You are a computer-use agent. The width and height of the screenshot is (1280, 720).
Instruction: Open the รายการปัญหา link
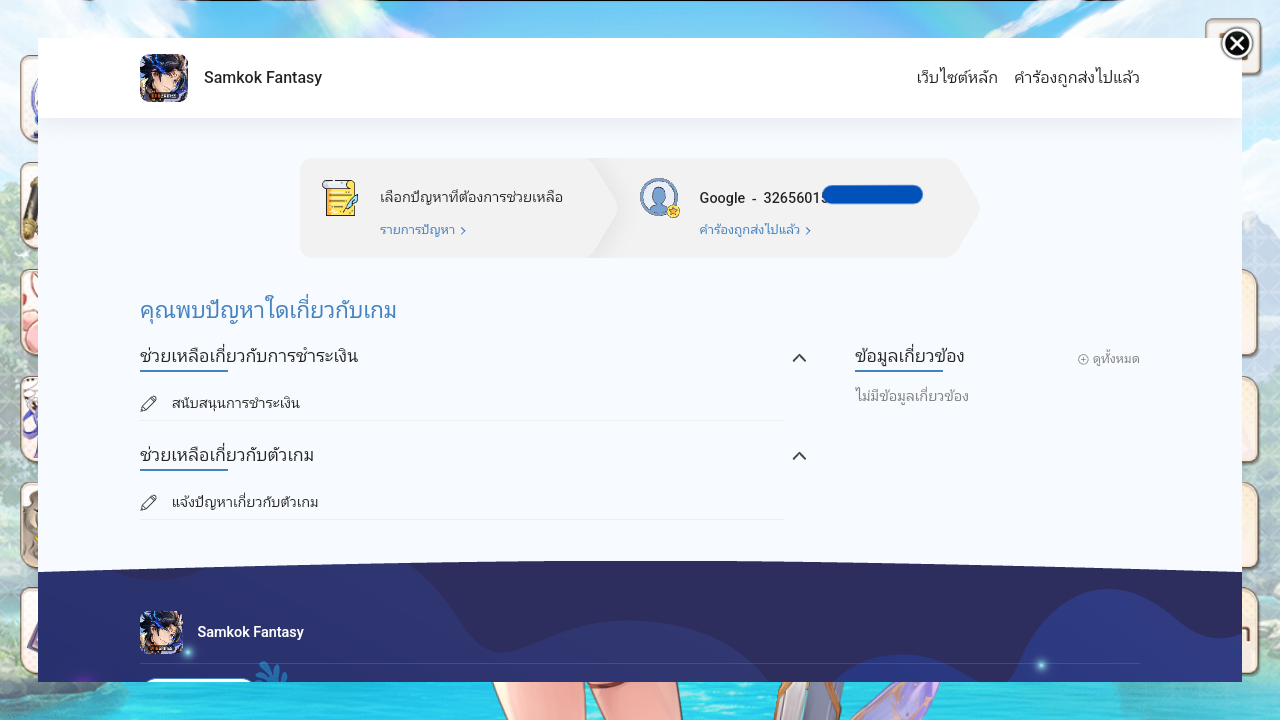coord(417,230)
